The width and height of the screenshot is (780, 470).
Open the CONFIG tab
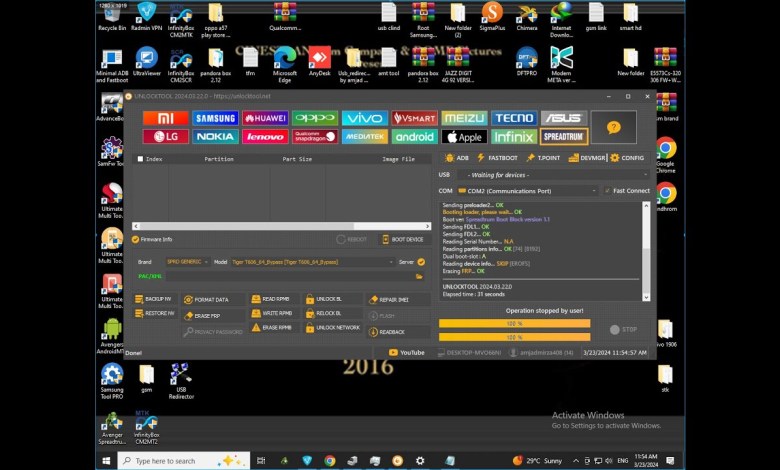click(x=627, y=158)
